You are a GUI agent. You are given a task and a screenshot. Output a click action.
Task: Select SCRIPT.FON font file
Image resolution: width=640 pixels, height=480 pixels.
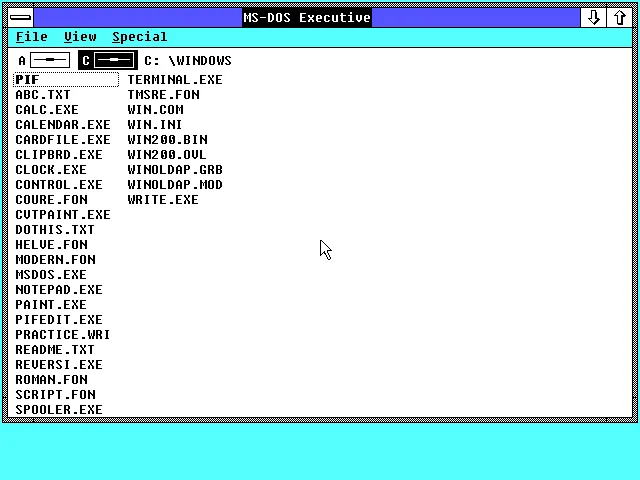pyautogui.click(x=56, y=395)
